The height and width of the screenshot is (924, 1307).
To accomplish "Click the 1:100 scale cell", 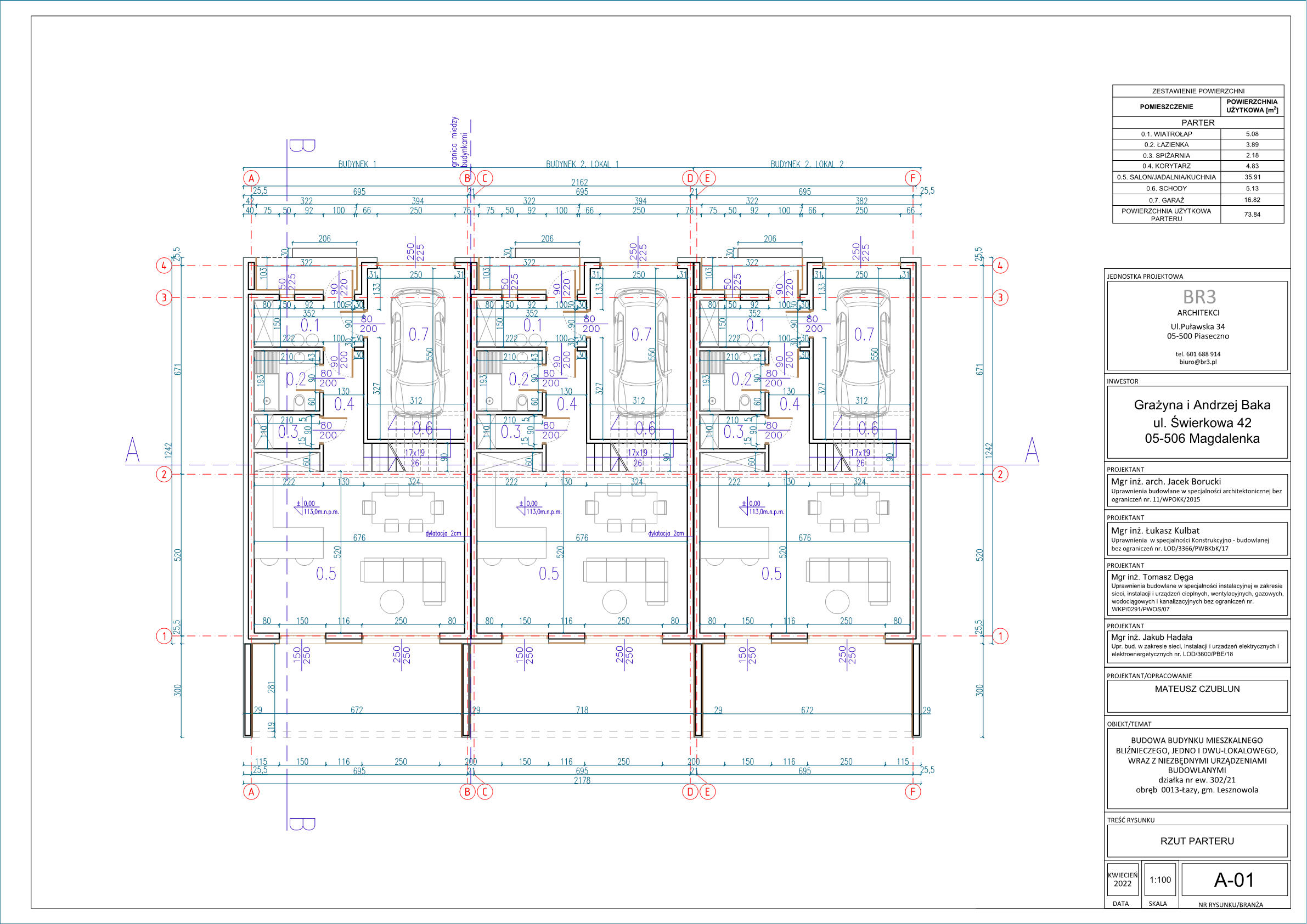I will [1159, 880].
